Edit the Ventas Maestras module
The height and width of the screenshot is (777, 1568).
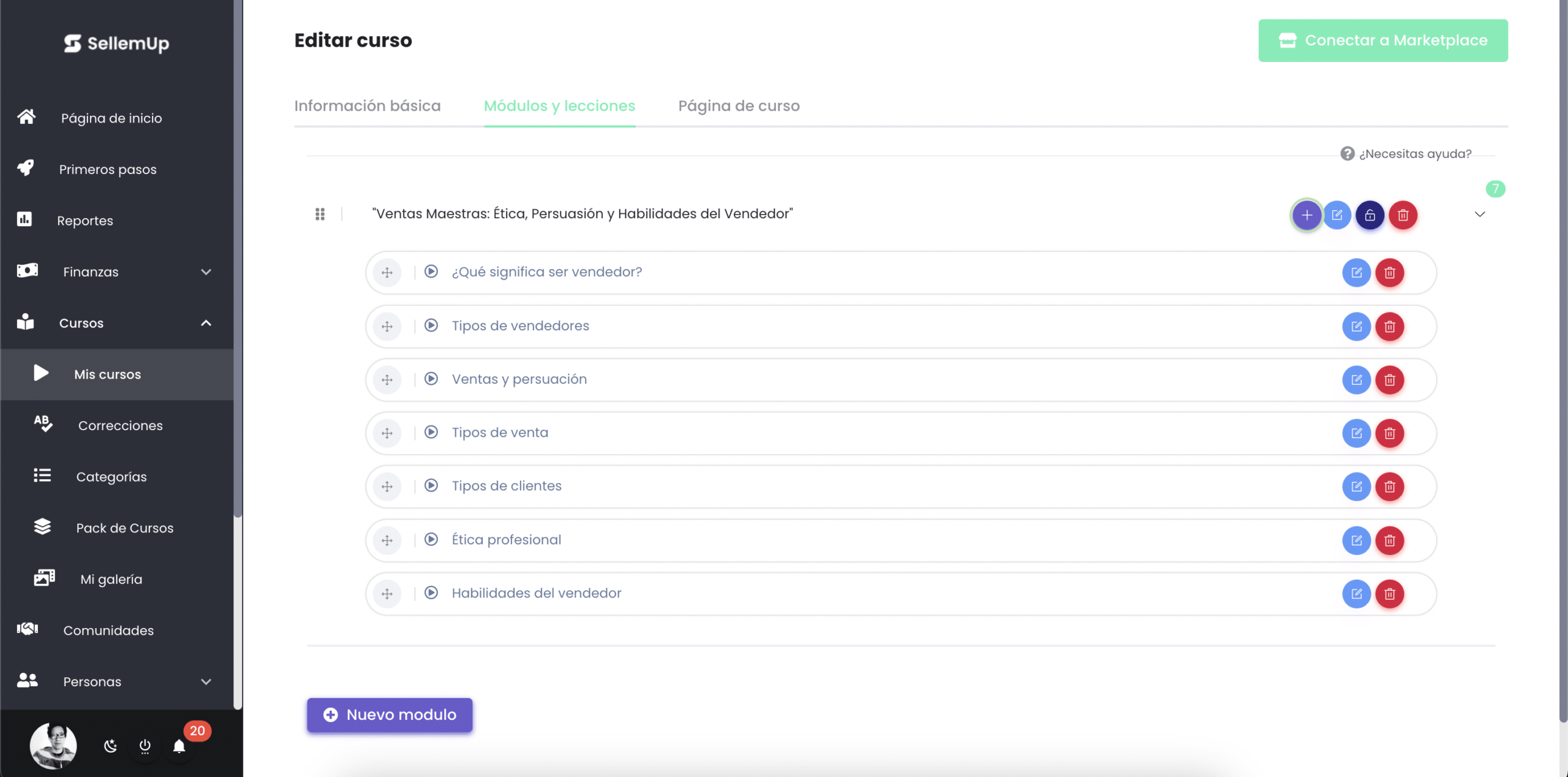pyautogui.click(x=1337, y=215)
